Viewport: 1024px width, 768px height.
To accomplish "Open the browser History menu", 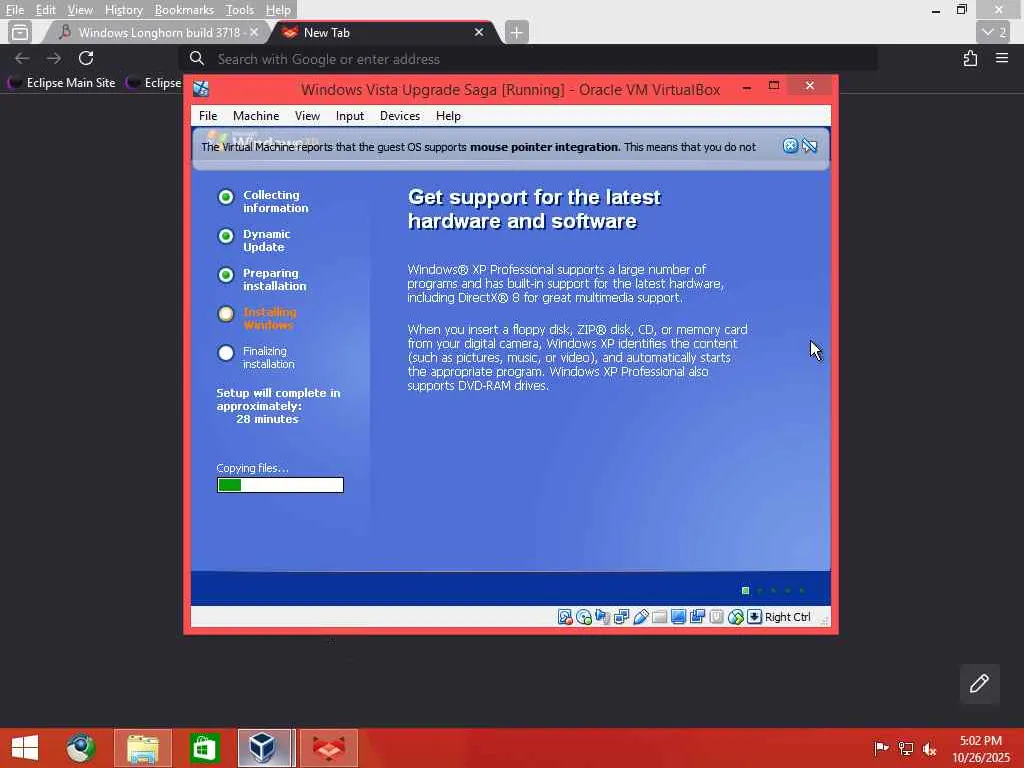I will pyautogui.click(x=123, y=10).
